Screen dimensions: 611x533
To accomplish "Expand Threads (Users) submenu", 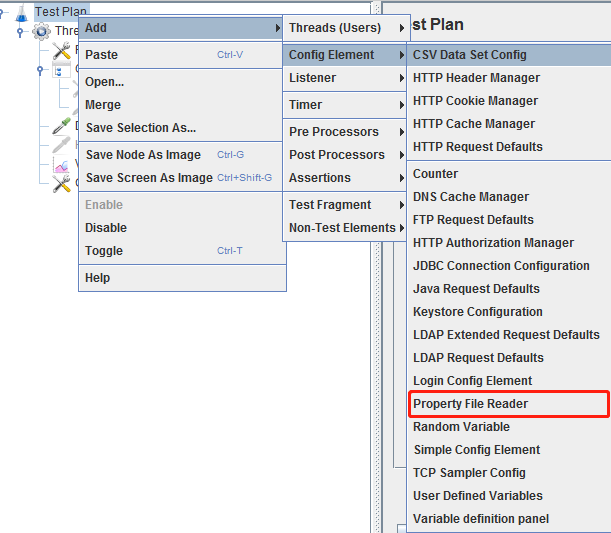I will click(x=346, y=28).
